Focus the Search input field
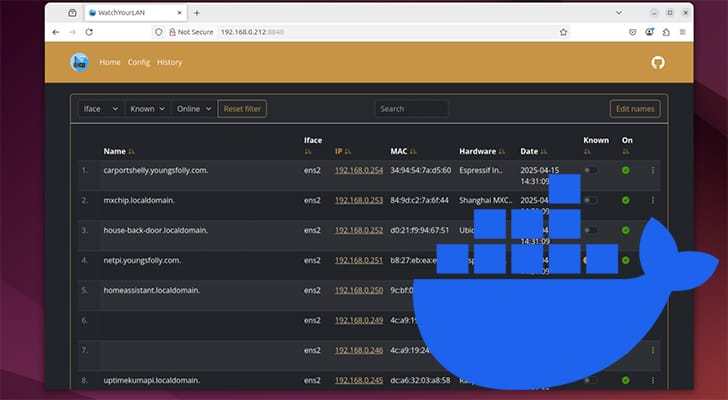728x400 pixels. pos(412,109)
